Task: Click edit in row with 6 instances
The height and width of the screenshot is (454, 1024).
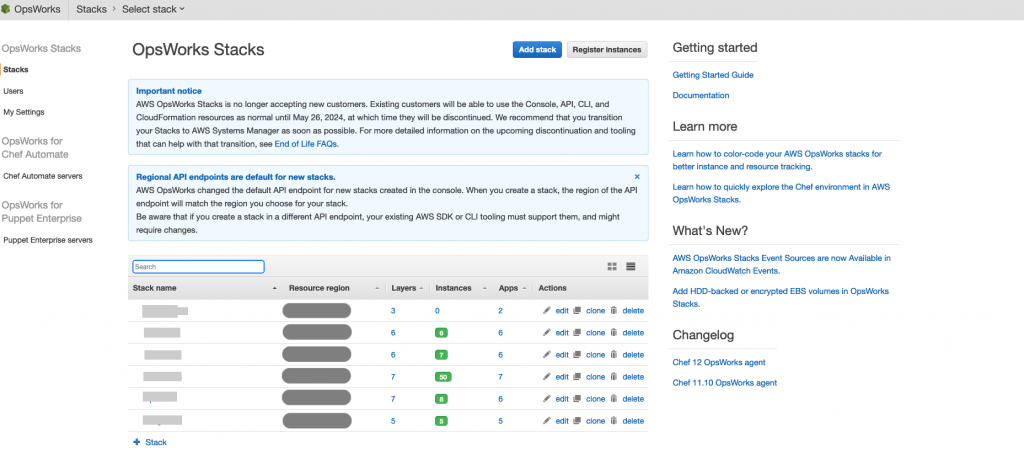Action: (562, 333)
